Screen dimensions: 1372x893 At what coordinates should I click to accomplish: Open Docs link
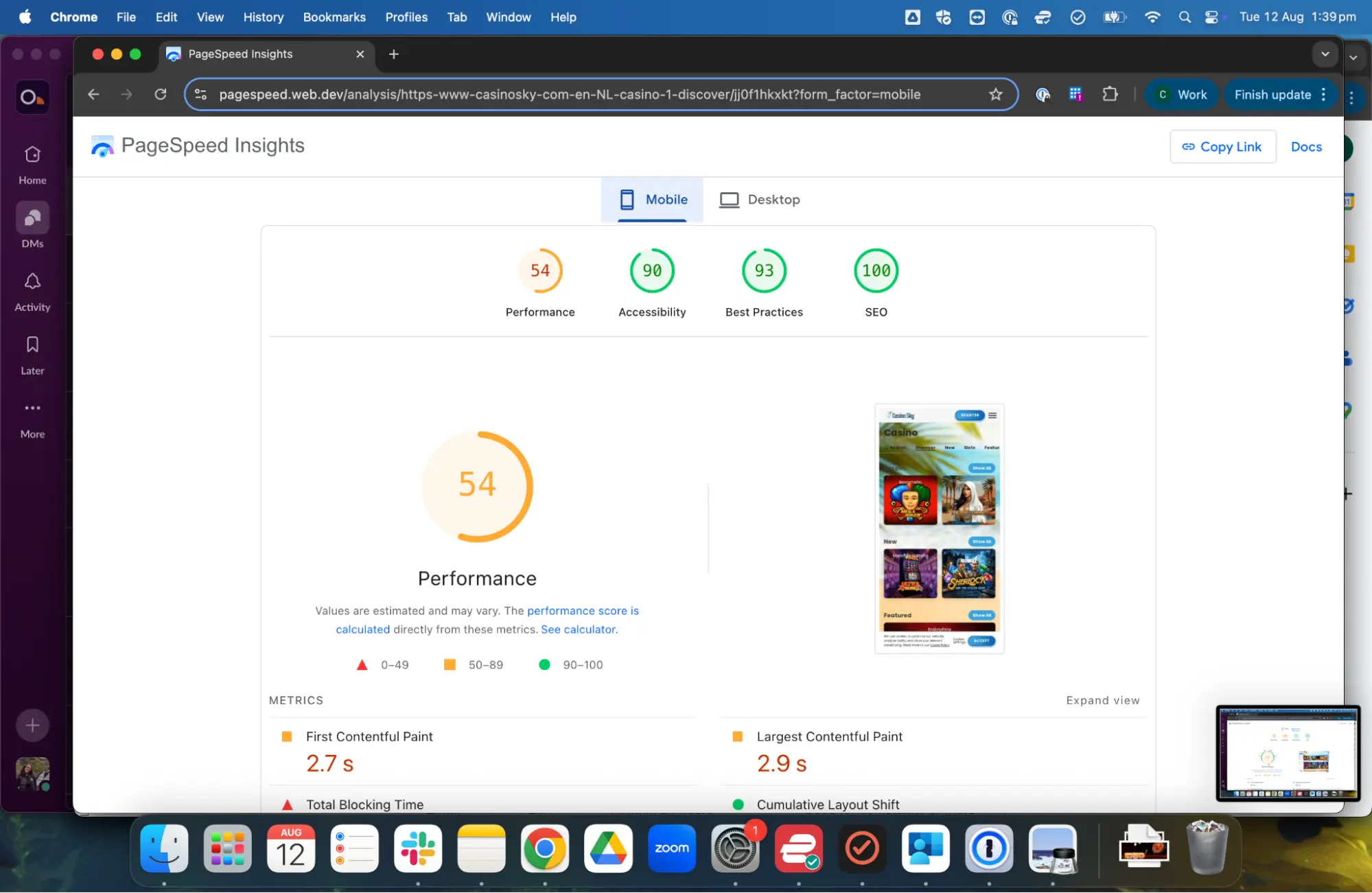pos(1306,147)
